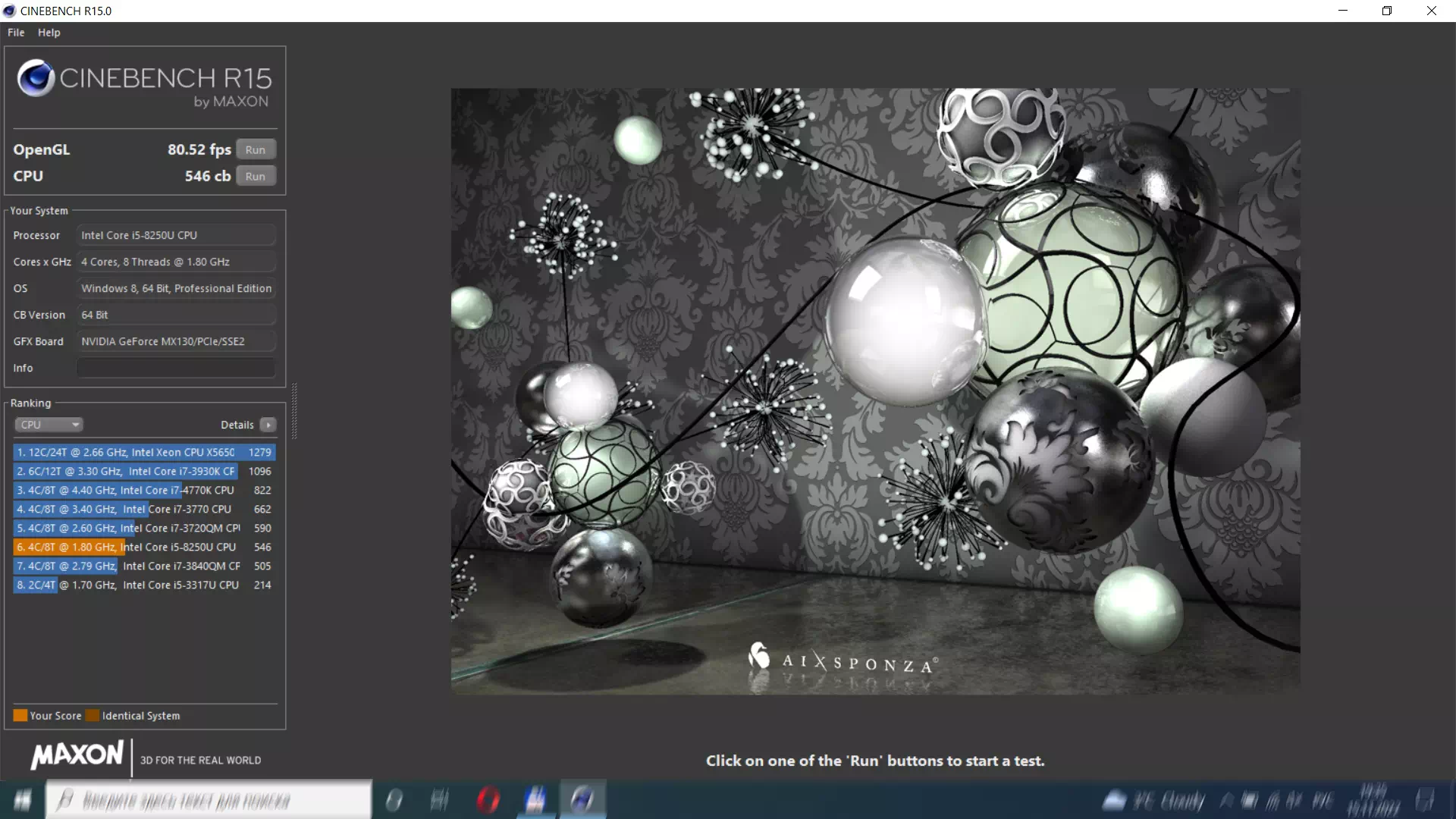Click the Cinebench icon on the taskbar
1456x819 pixels.
point(582,800)
